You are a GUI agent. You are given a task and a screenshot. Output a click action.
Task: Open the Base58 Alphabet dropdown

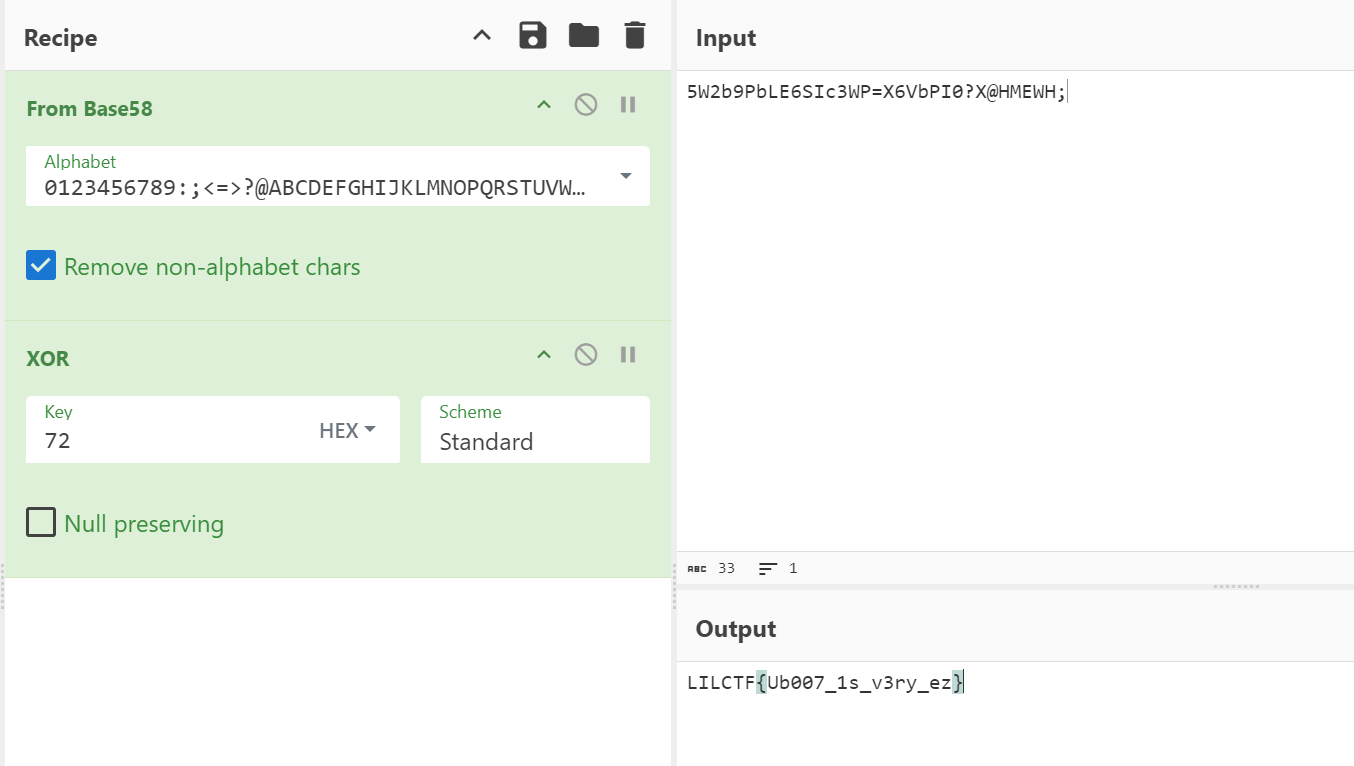[626, 176]
